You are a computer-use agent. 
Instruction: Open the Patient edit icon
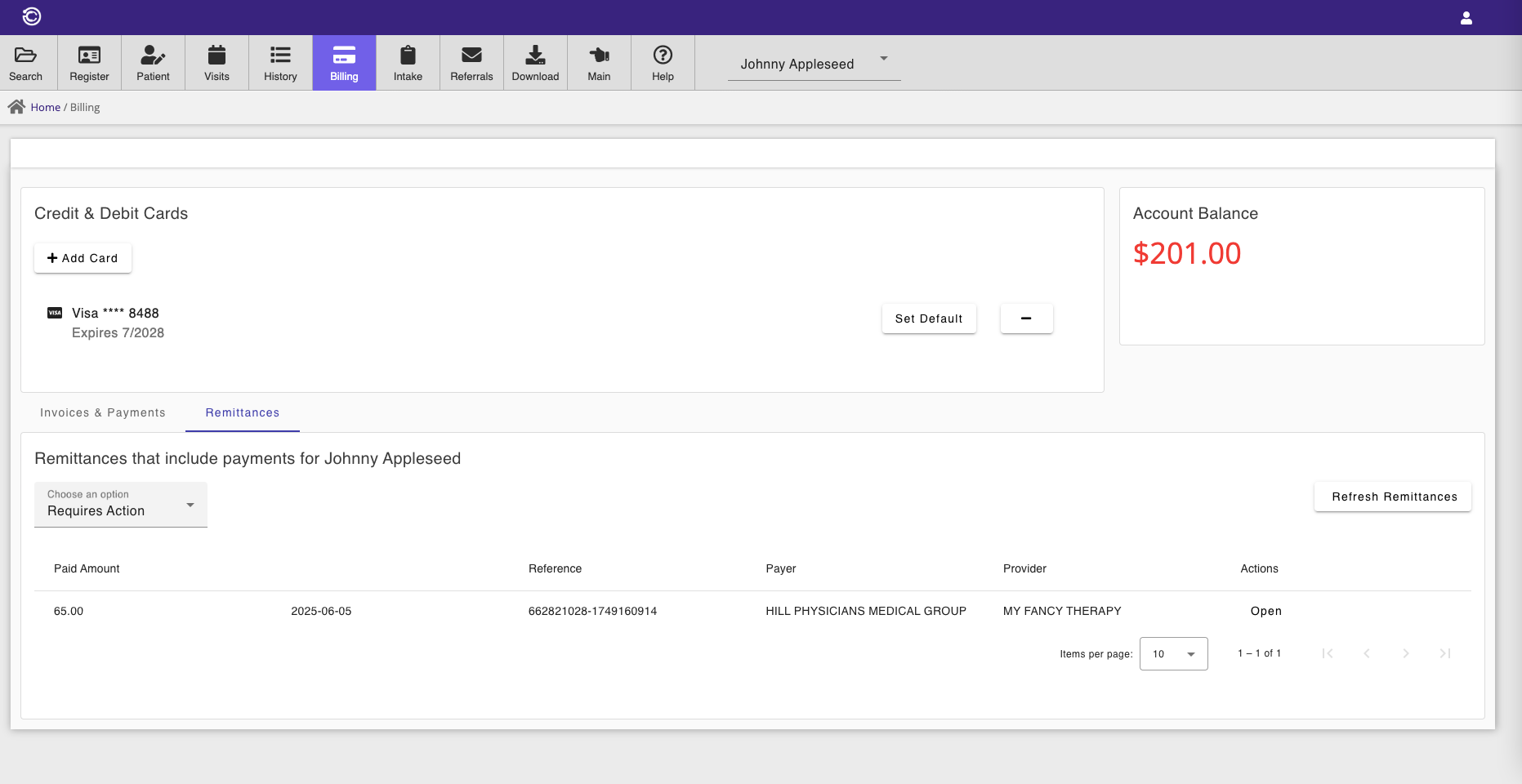pyautogui.click(x=153, y=56)
